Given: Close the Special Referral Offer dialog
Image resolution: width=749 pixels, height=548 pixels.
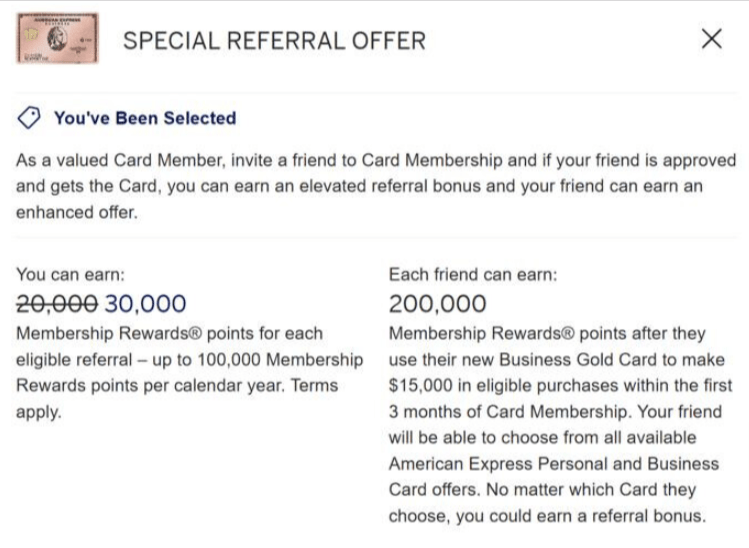Looking at the screenshot, I should click(x=712, y=39).
